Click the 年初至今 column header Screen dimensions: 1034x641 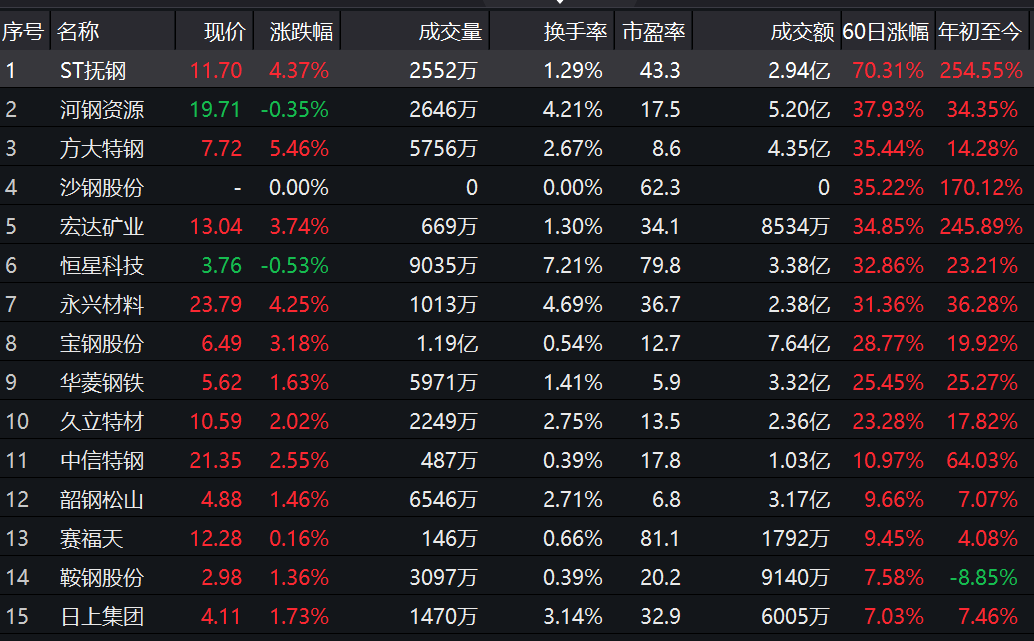click(x=981, y=32)
